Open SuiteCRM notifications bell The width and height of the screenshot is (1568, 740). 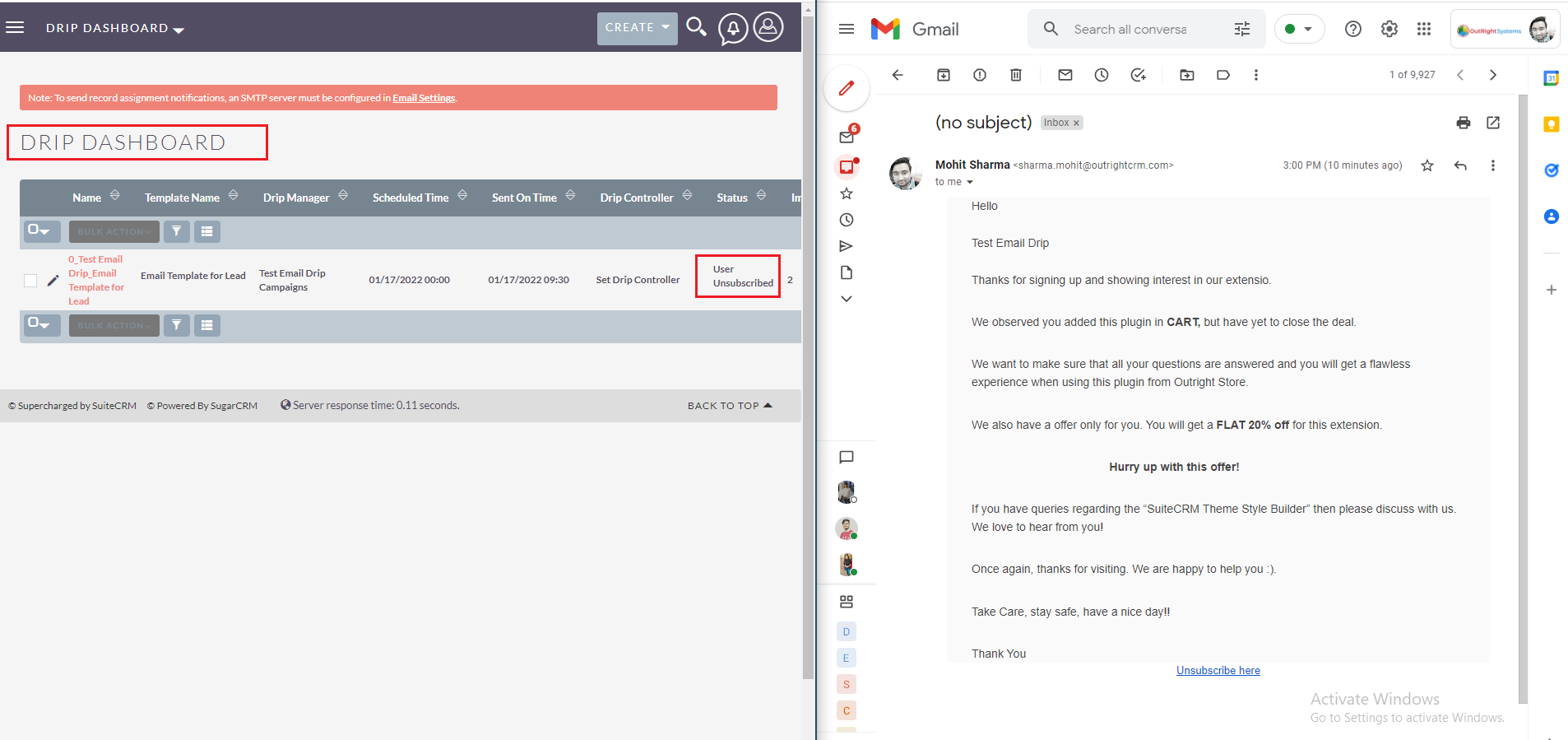click(732, 28)
